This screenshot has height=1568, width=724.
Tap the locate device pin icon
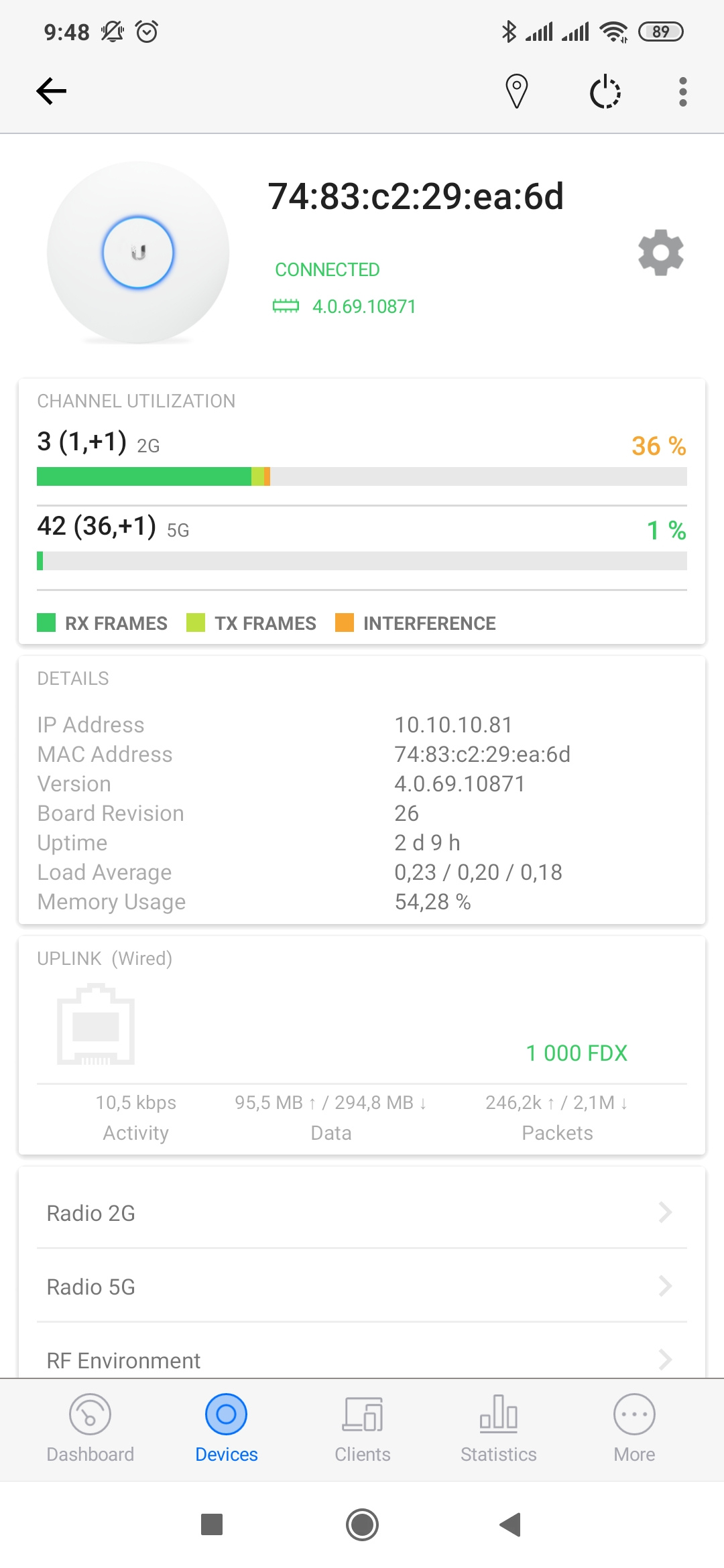[x=516, y=91]
